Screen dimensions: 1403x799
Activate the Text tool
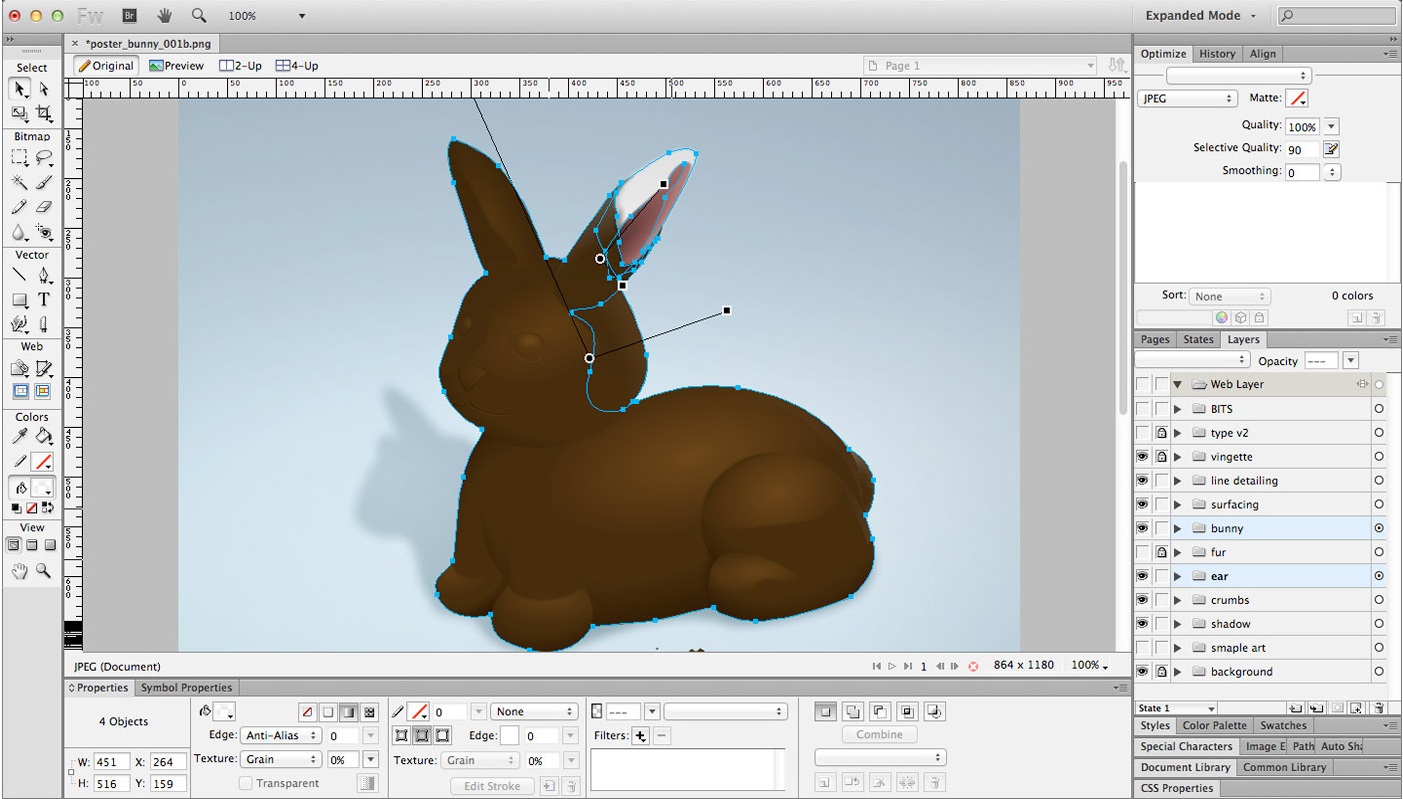click(x=44, y=300)
